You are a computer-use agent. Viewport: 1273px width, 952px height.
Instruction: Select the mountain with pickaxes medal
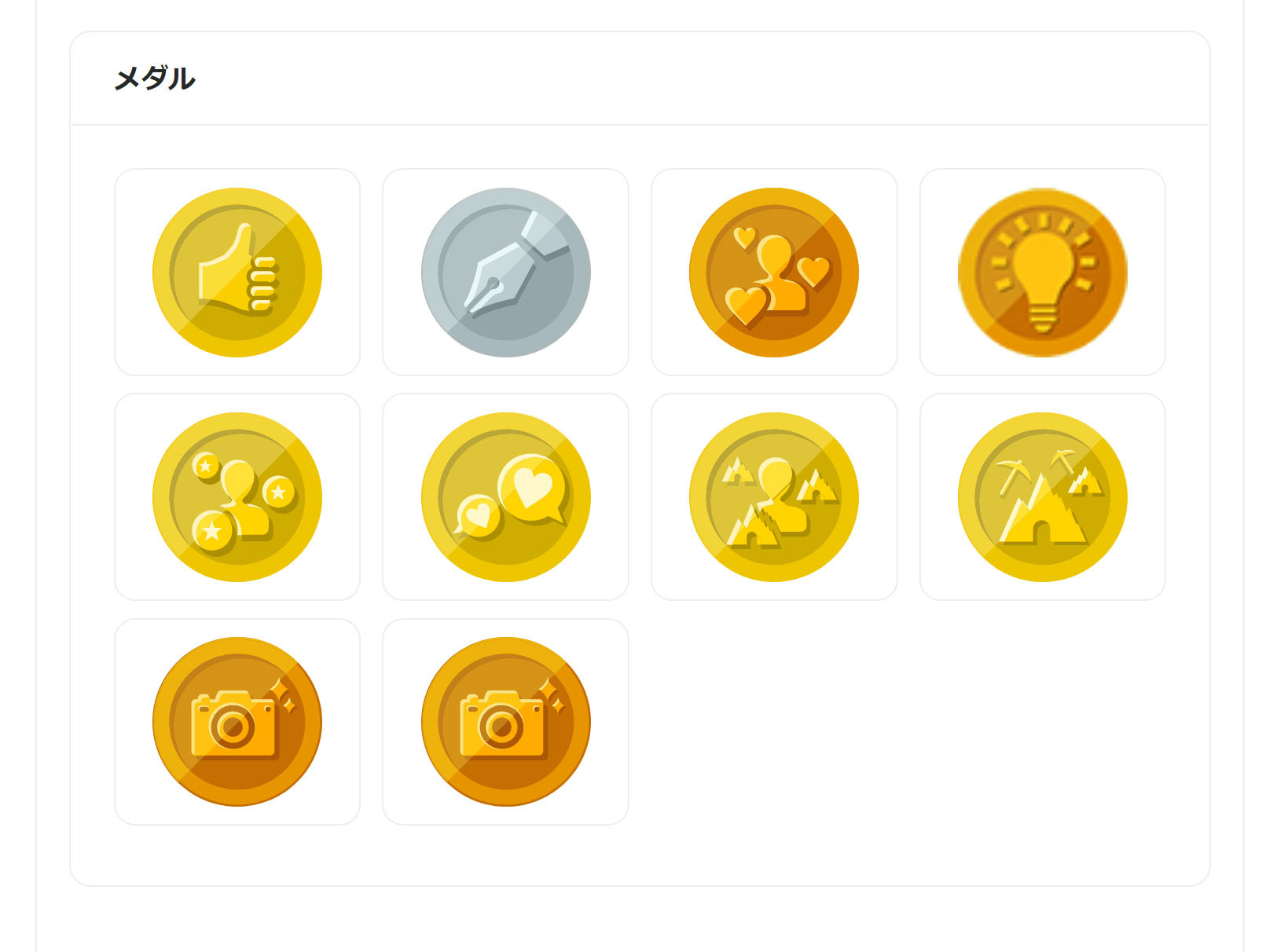click(x=1042, y=497)
